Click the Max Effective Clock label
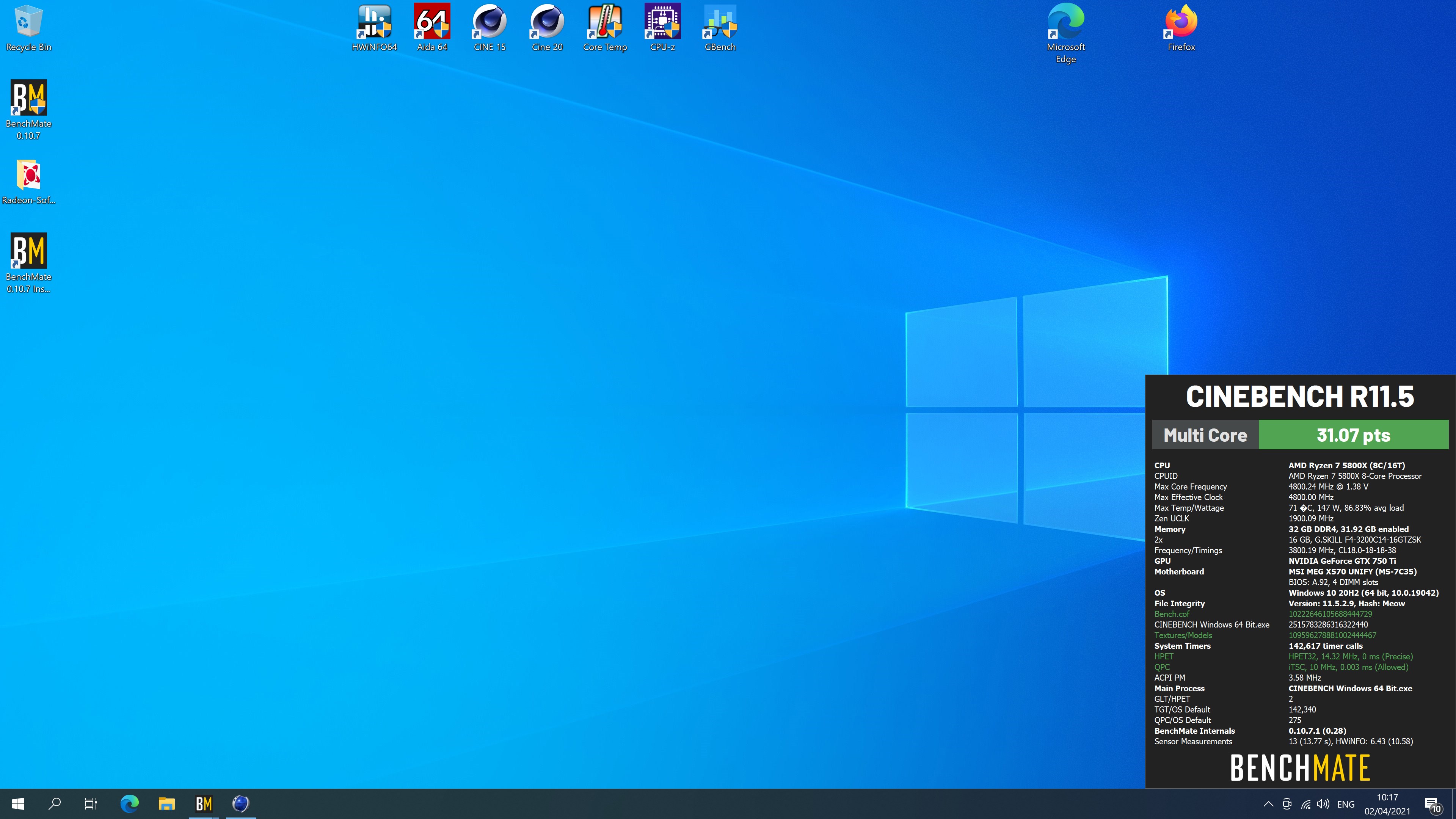 tap(1188, 497)
